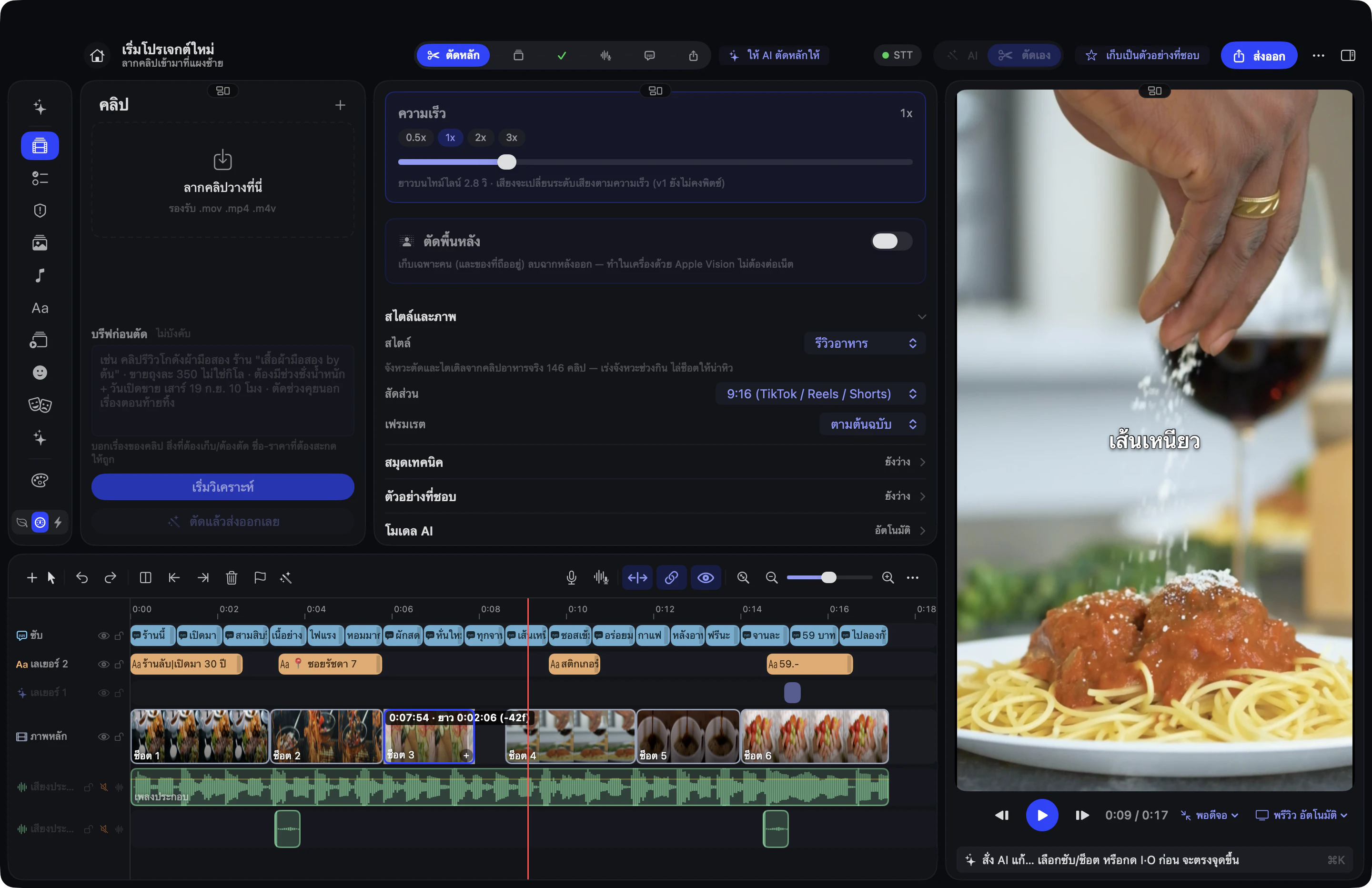
Task: Click the undo arrow in timeline toolbar
Action: pos(82,577)
